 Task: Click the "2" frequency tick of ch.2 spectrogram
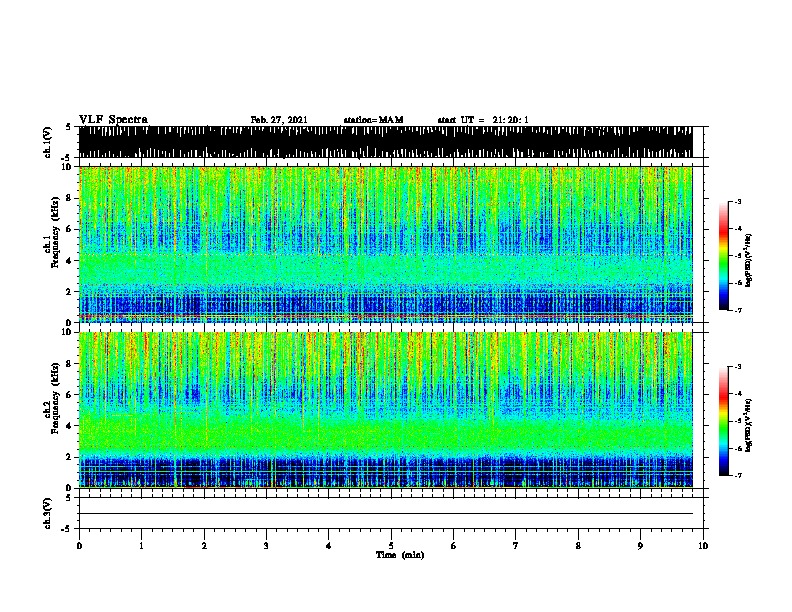[70, 457]
